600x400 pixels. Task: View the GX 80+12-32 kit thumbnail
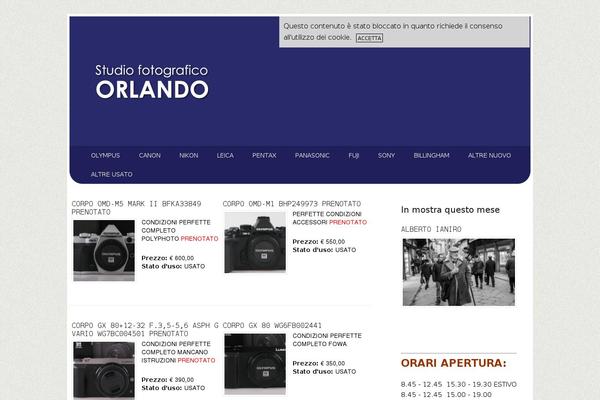[x=104, y=371]
